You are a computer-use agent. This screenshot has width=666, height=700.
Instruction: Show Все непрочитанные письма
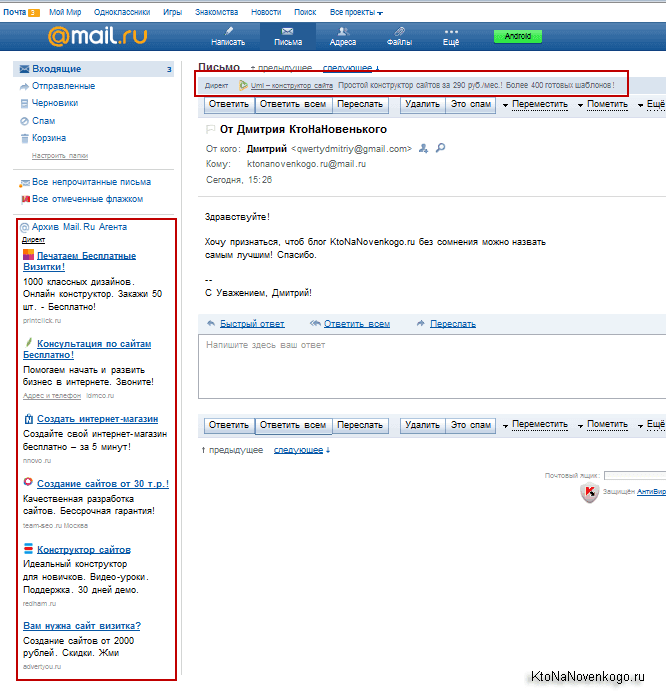[x=91, y=182]
